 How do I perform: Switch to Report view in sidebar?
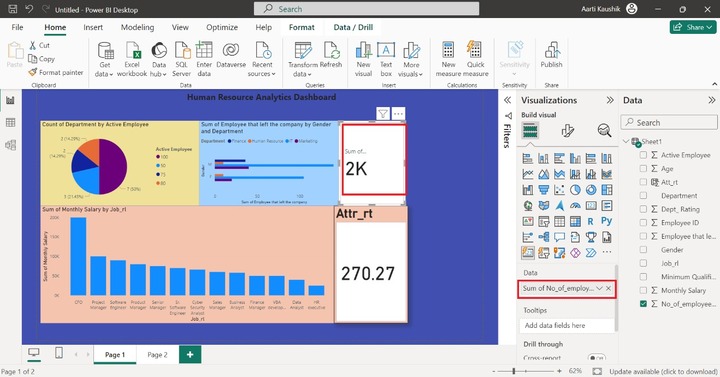(10, 100)
